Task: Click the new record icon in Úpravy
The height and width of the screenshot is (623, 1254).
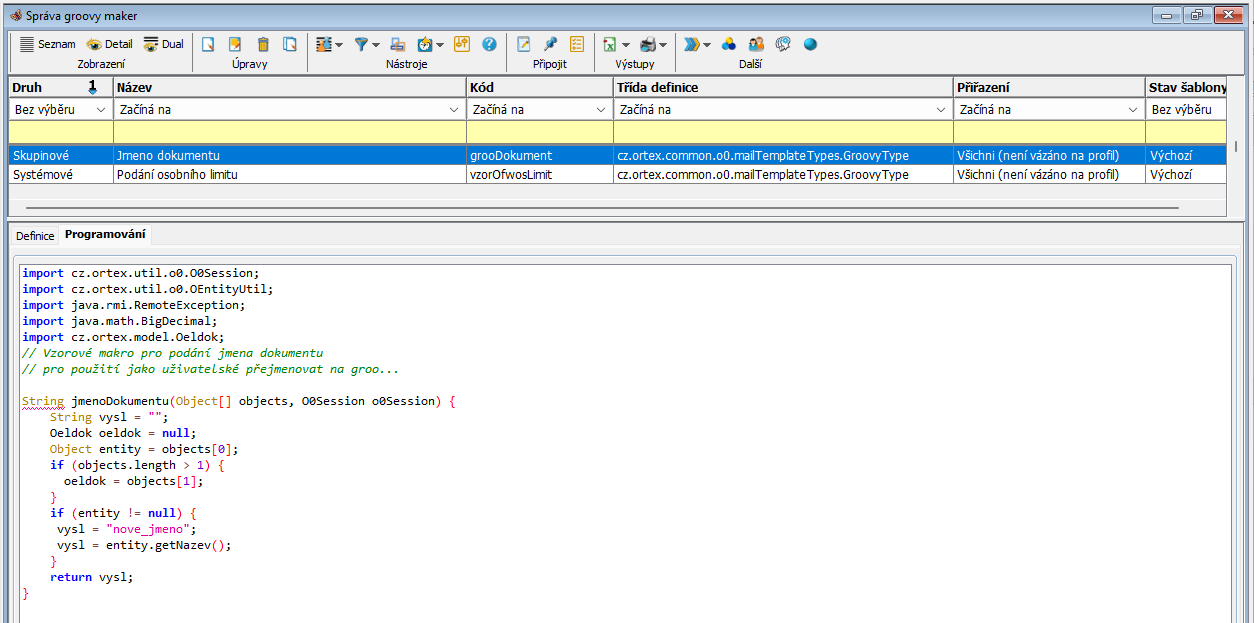Action: [x=209, y=44]
